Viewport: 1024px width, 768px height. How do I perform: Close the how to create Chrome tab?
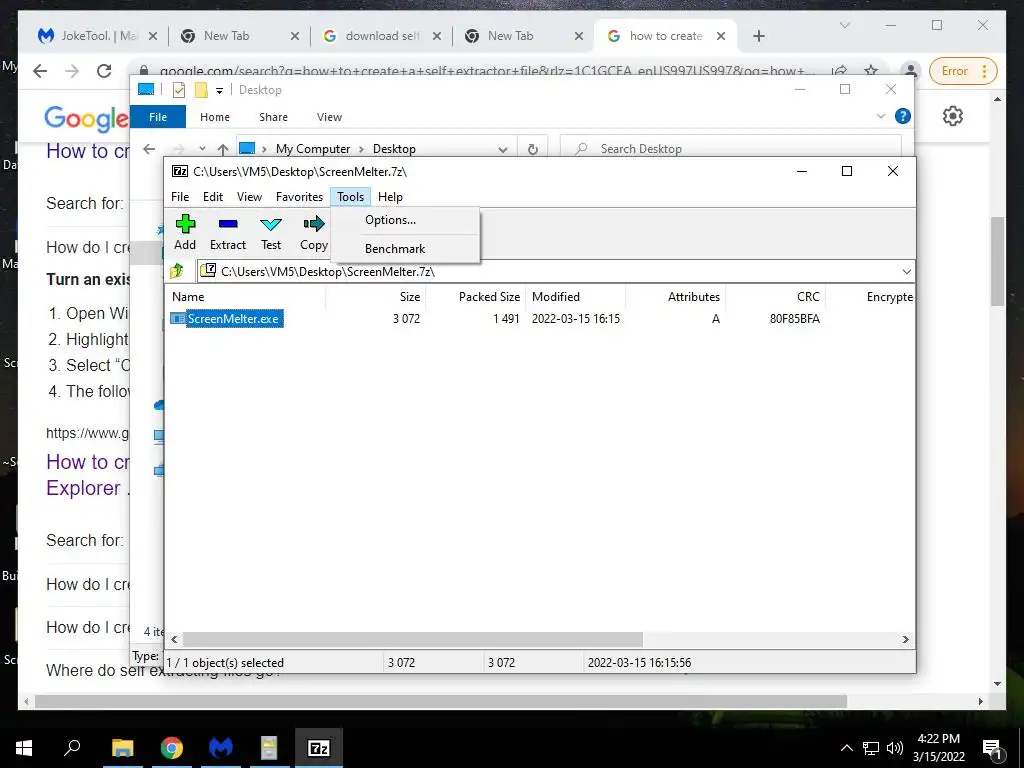click(721, 36)
